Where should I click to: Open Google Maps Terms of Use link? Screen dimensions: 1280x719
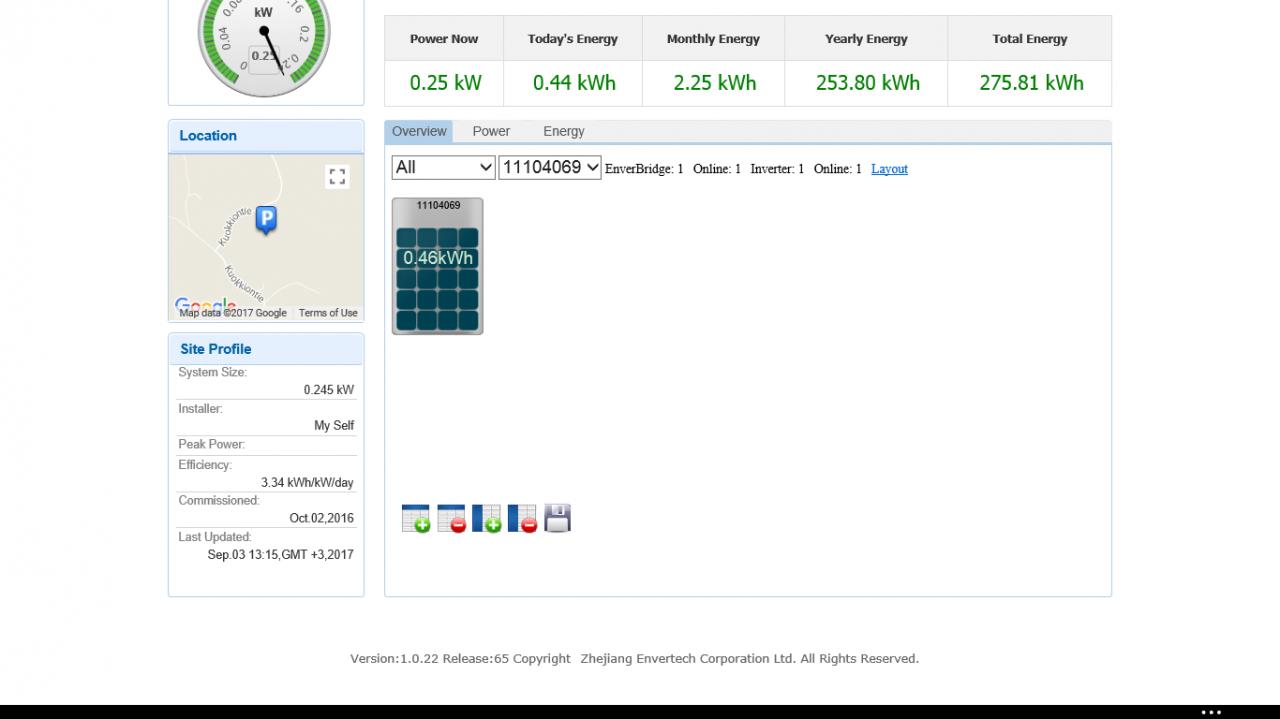(x=328, y=313)
